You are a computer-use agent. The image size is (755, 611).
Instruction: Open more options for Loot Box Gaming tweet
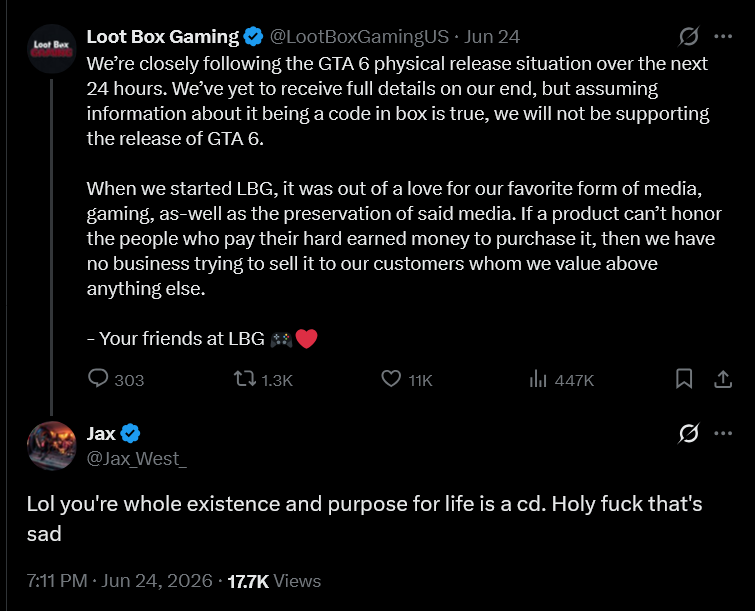coord(723,37)
